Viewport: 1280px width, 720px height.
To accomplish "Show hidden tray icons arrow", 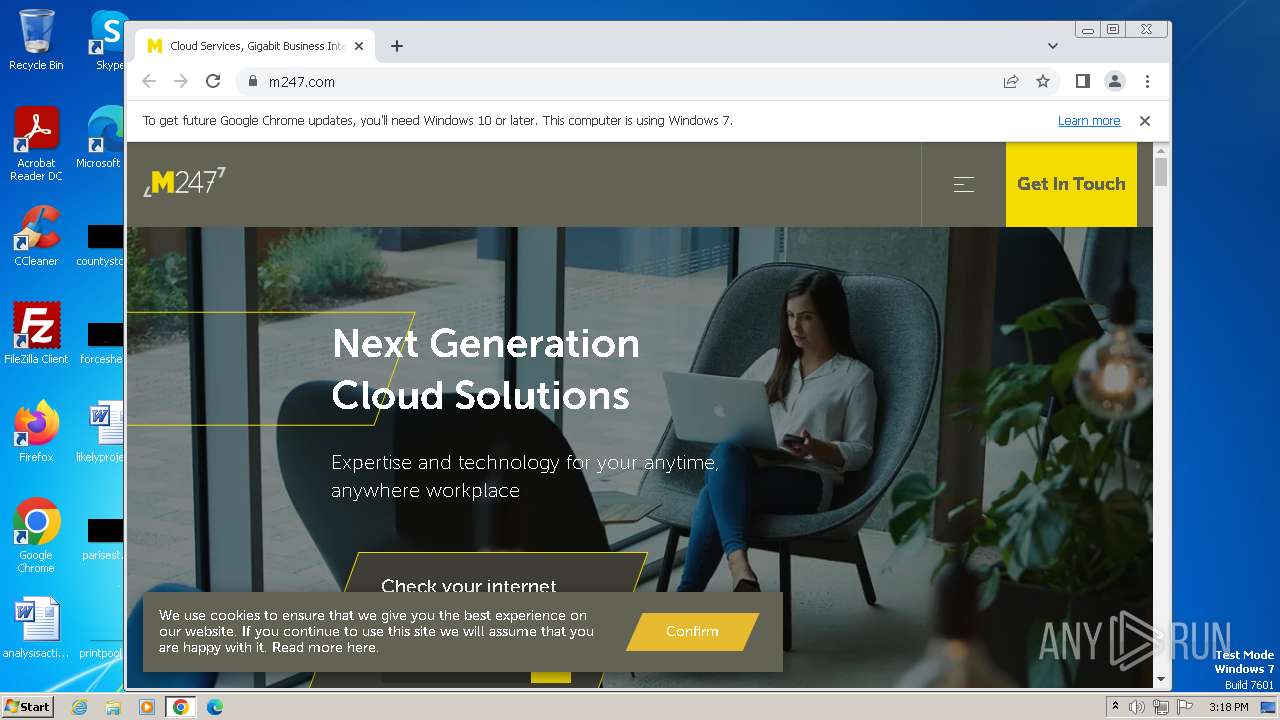I will 1116,707.
